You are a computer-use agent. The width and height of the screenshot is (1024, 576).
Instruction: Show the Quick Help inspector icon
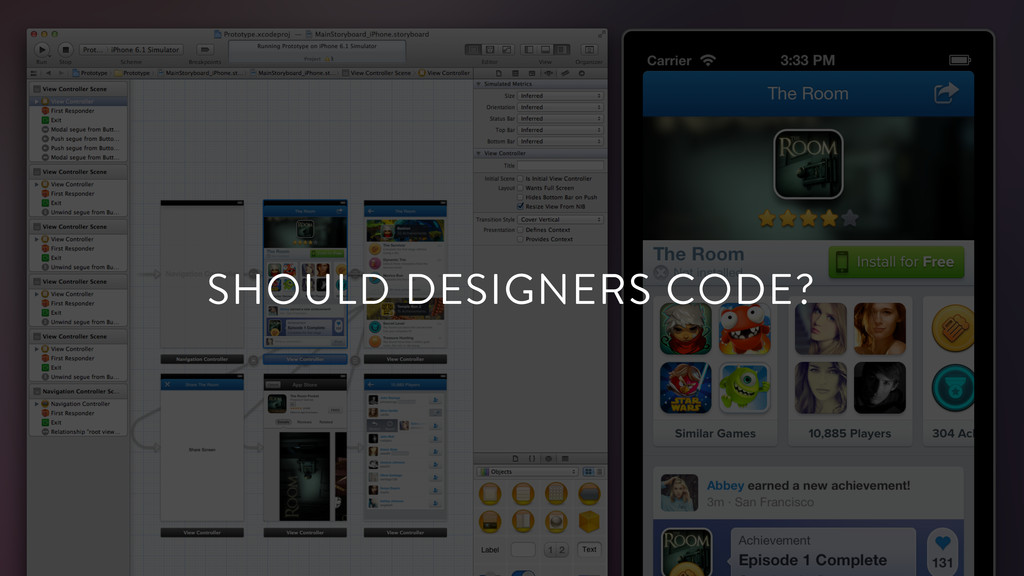pyautogui.click(x=515, y=73)
